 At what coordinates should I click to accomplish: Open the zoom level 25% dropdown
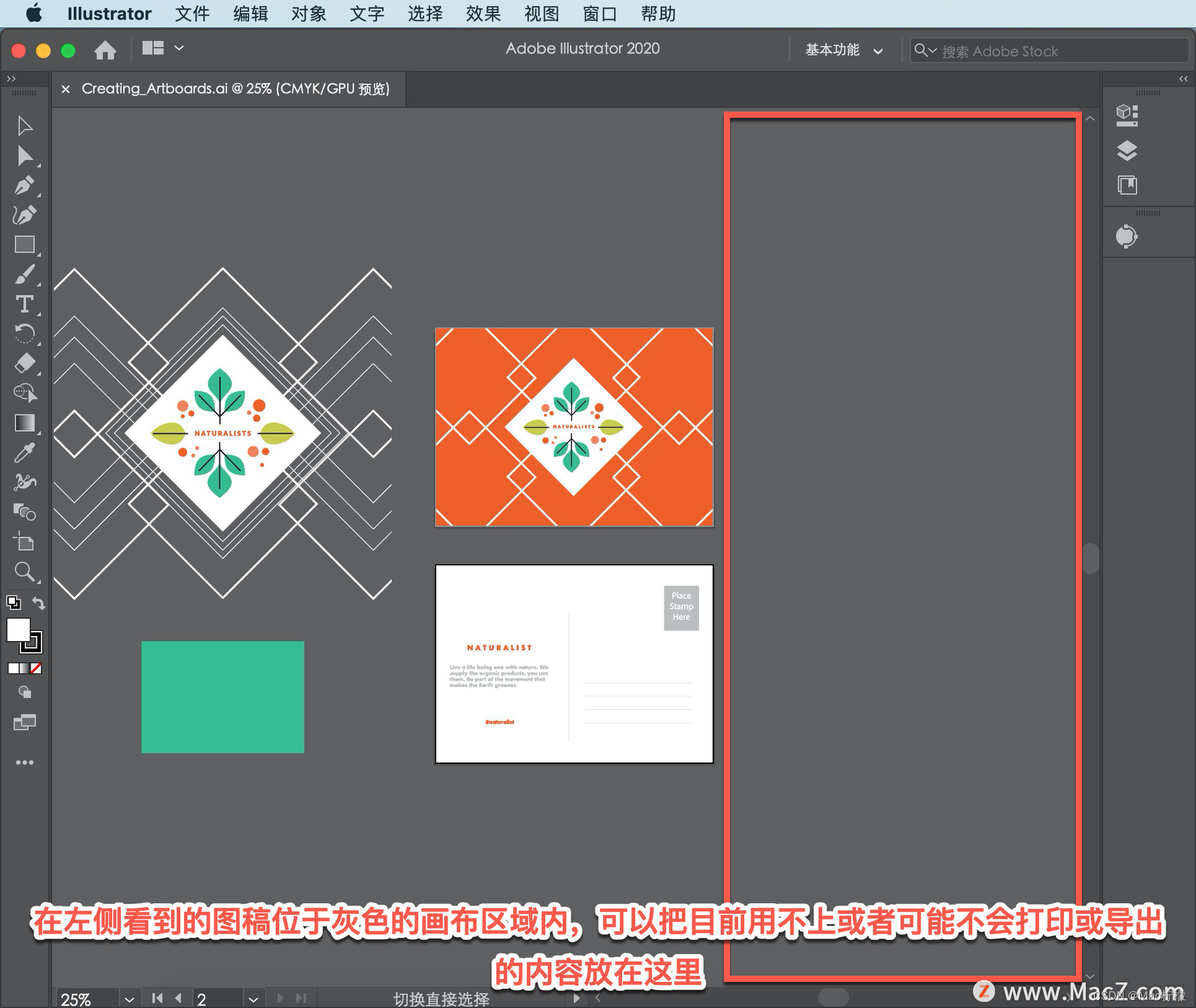pyautogui.click(x=129, y=999)
